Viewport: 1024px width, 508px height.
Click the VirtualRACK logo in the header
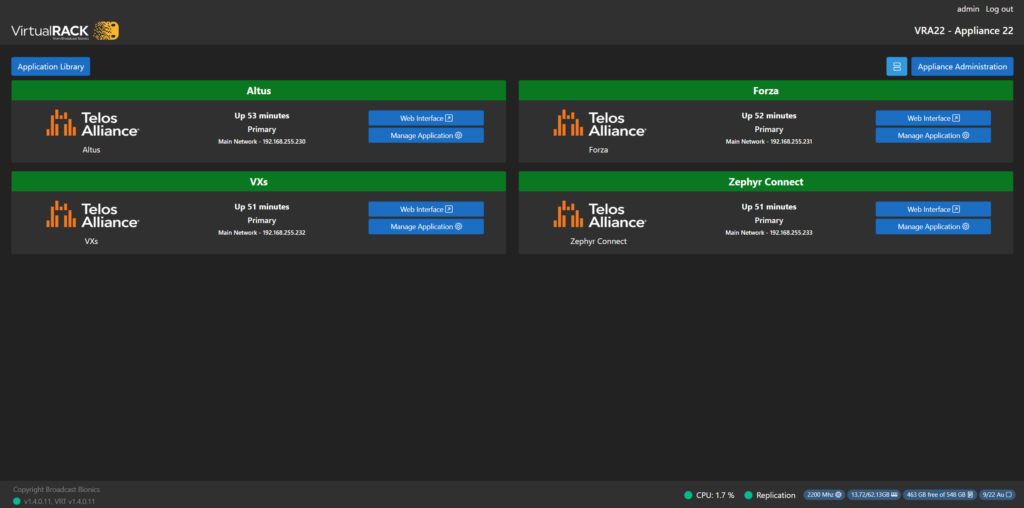coord(65,31)
